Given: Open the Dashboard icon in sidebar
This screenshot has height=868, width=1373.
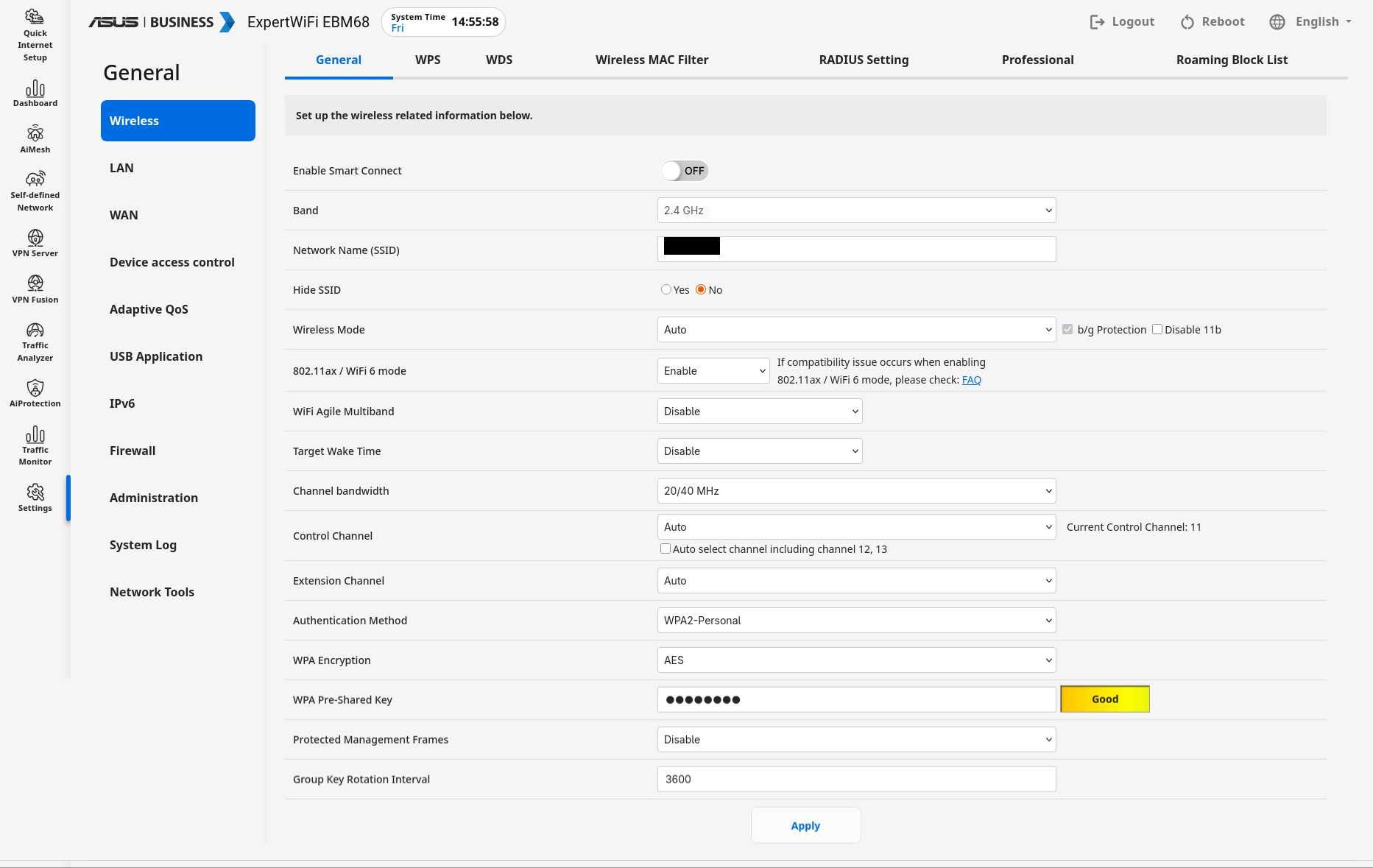Looking at the screenshot, I should 35,88.
